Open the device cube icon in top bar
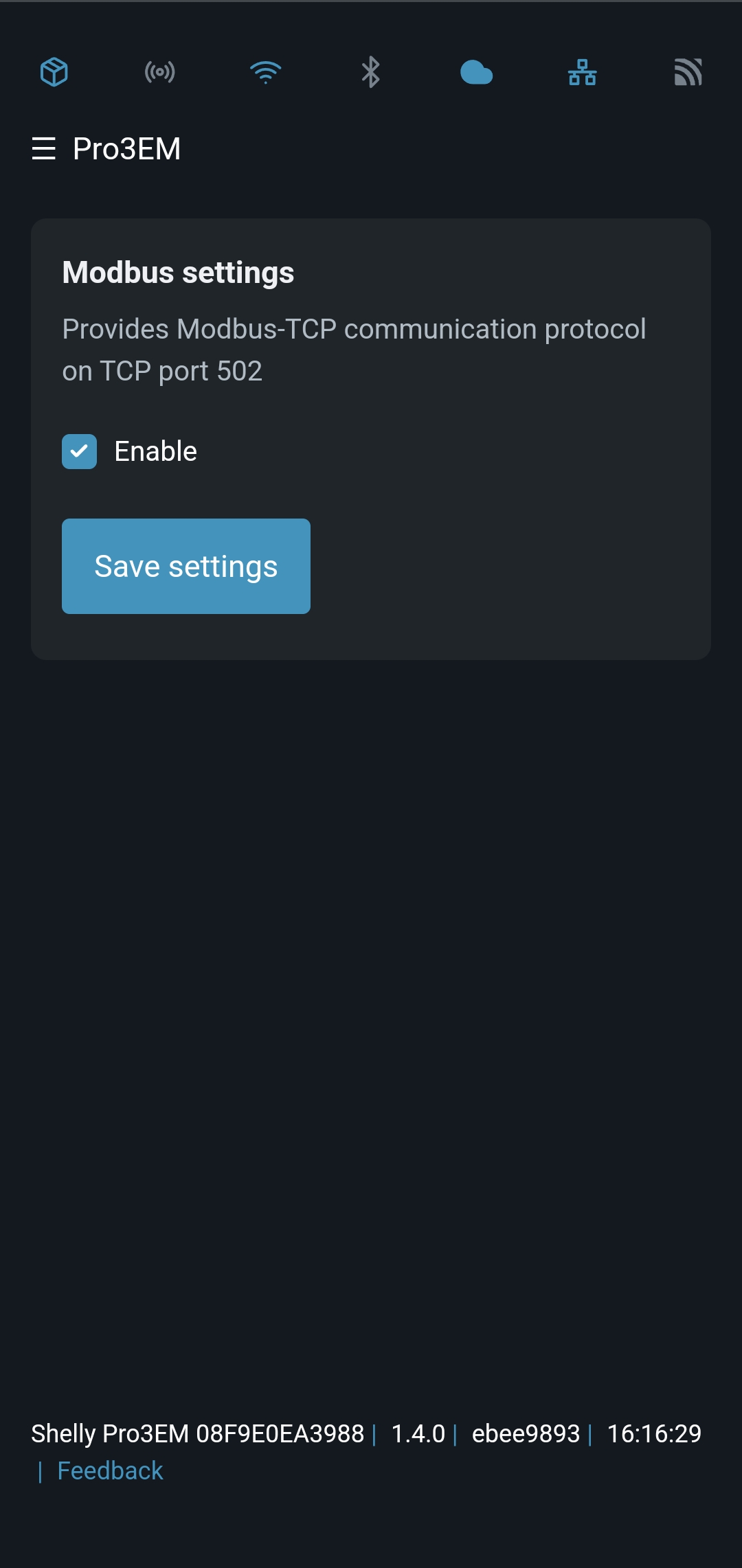The width and height of the screenshot is (742, 1568). tap(54, 72)
